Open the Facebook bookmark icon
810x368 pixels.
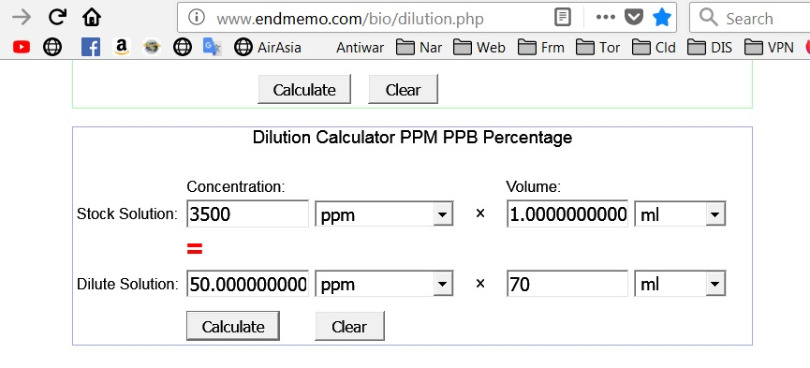click(x=90, y=48)
